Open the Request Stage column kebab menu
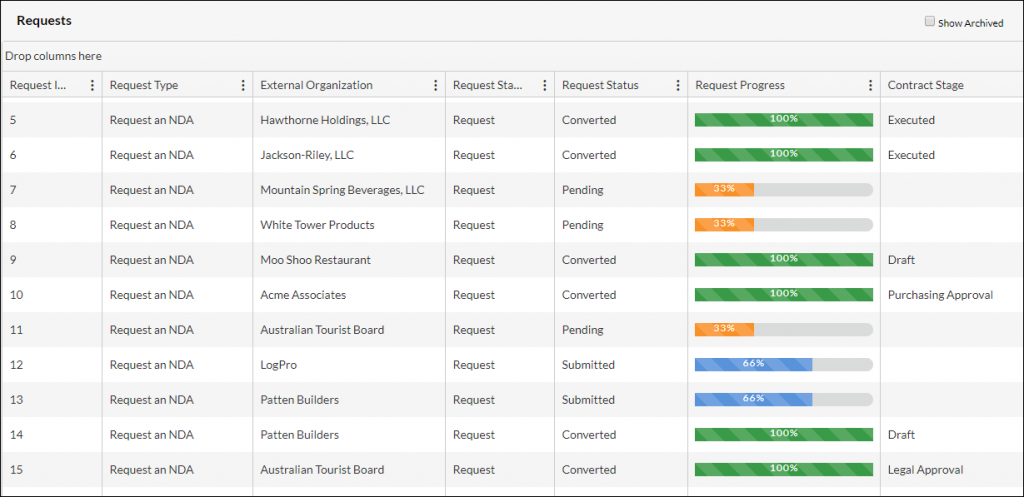The image size is (1024, 497). pyautogui.click(x=545, y=85)
